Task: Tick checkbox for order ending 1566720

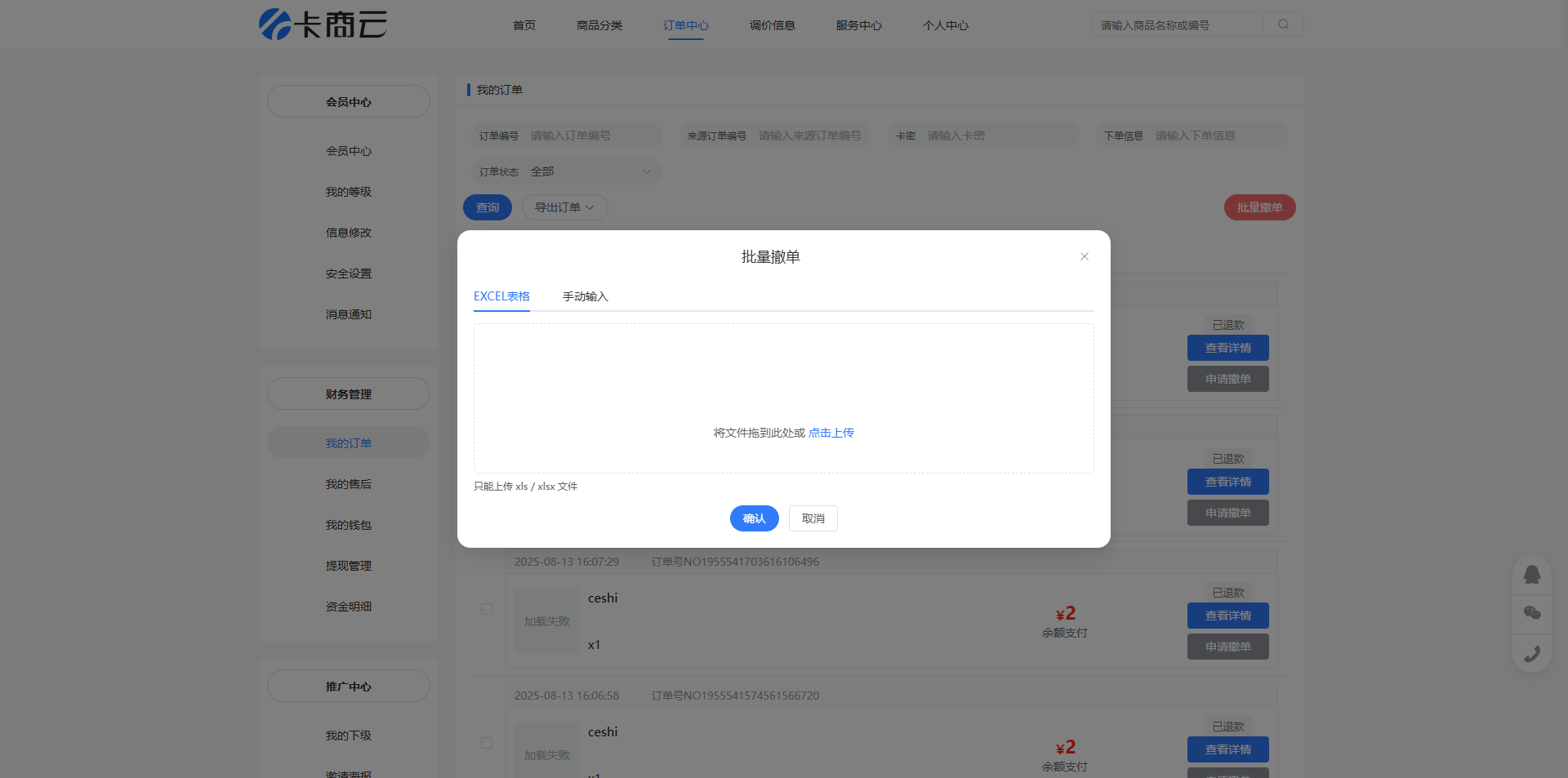Action: pos(487,743)
